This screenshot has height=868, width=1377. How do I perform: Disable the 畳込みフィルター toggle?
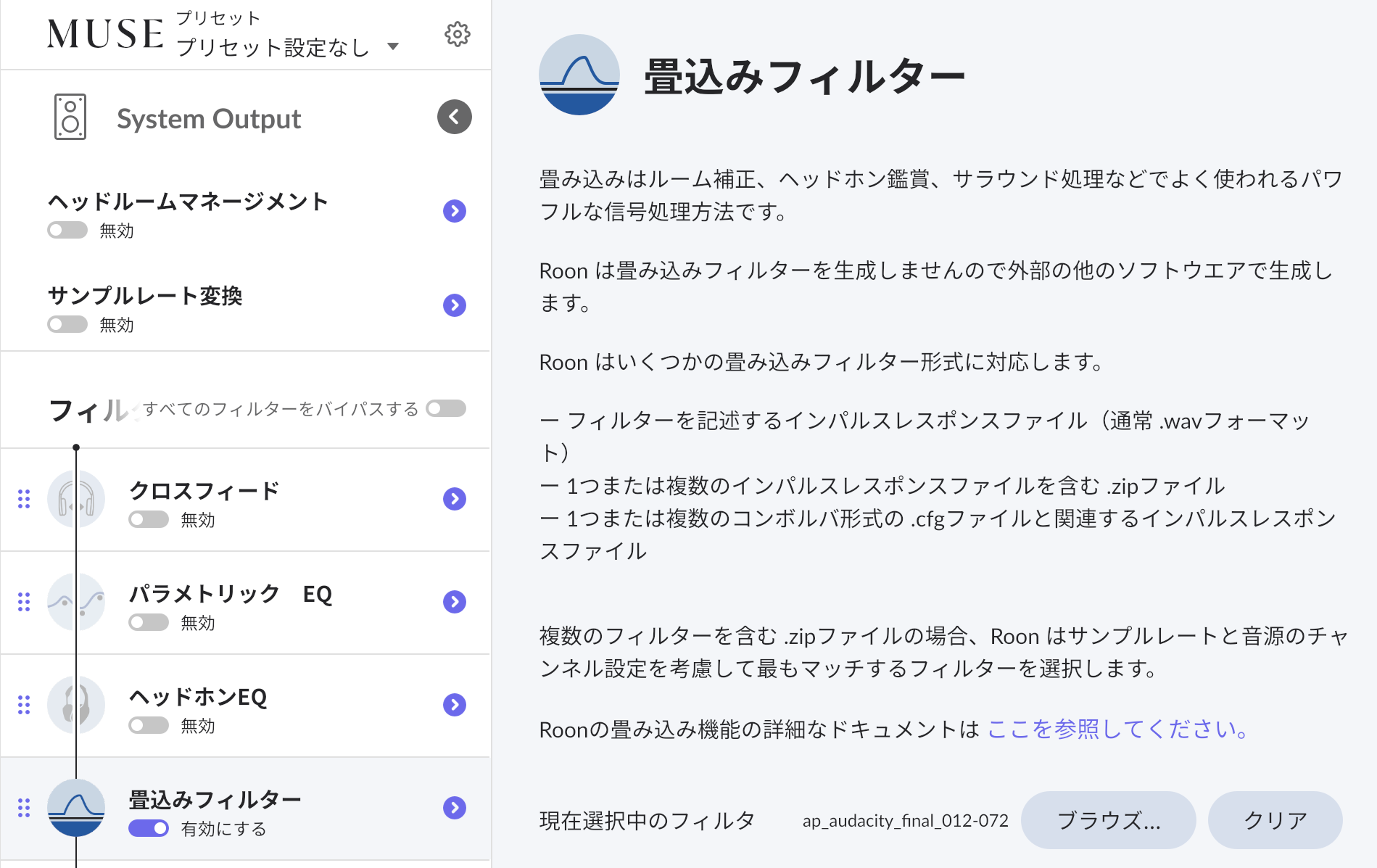[149, 828]
